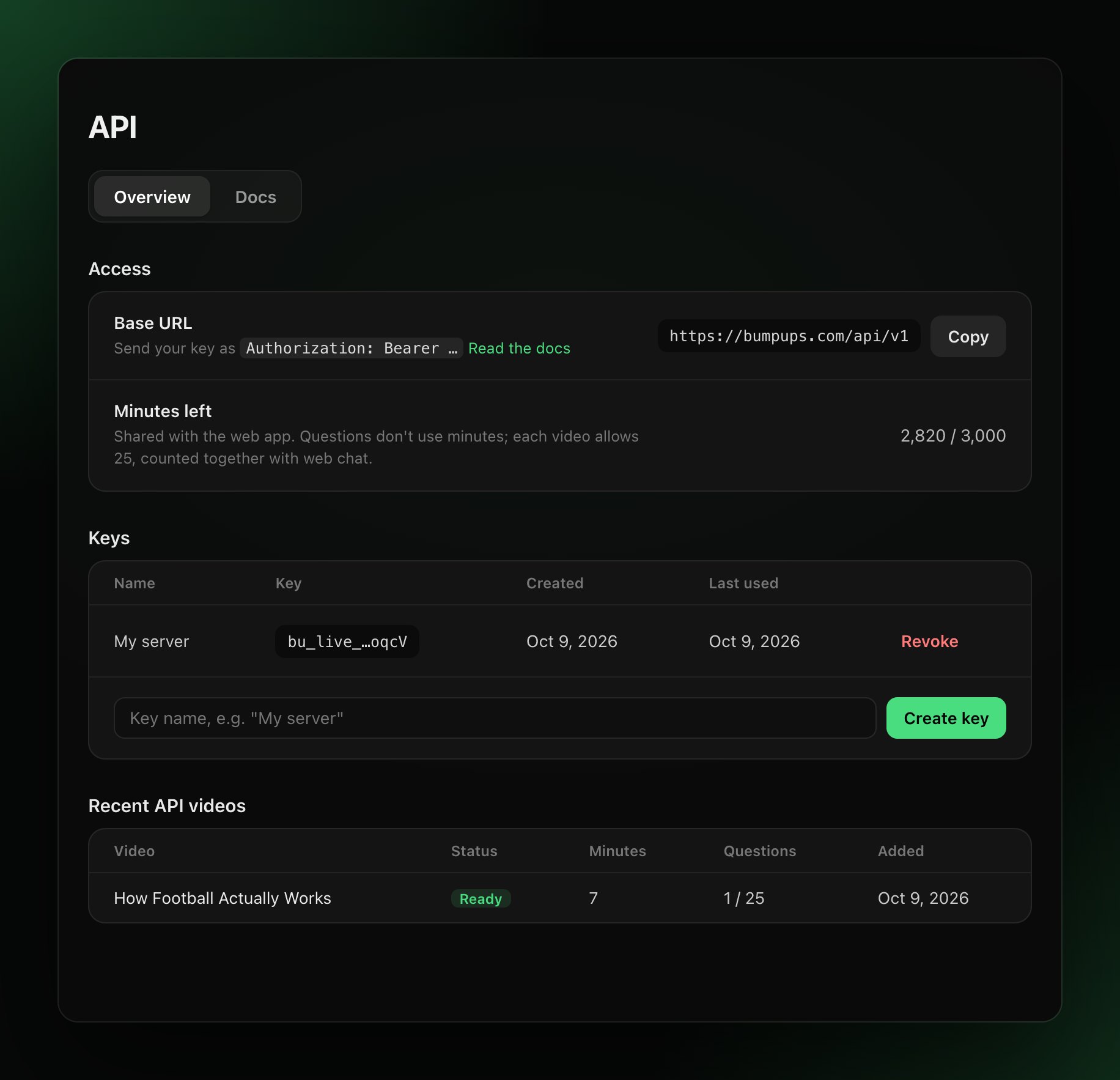Switch to the Overview tab
The height and width of the screenshot is (1080, 1120).
pos(152,197)
